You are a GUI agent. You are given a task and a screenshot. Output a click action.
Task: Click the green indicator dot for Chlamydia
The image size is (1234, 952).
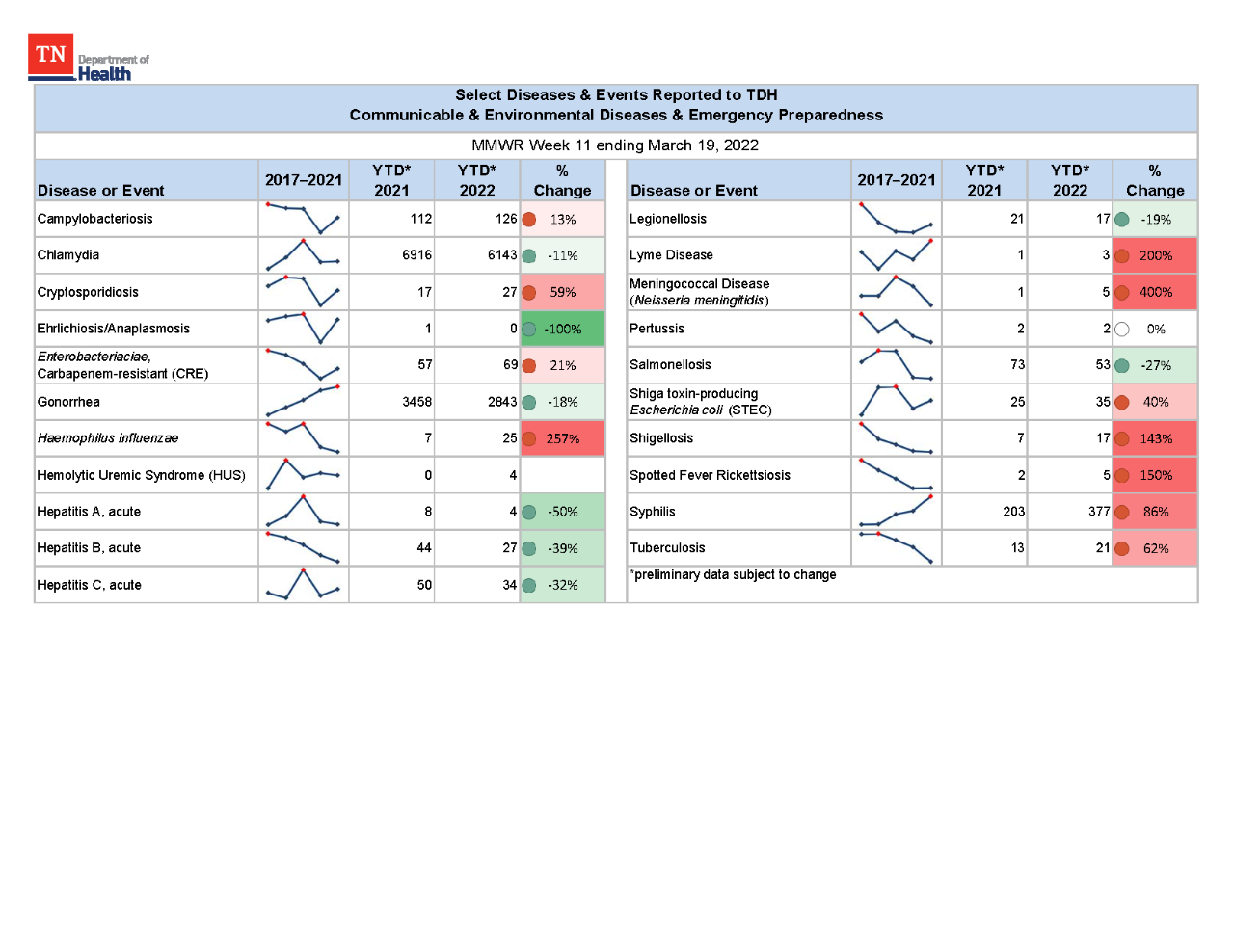pos(529,256)
